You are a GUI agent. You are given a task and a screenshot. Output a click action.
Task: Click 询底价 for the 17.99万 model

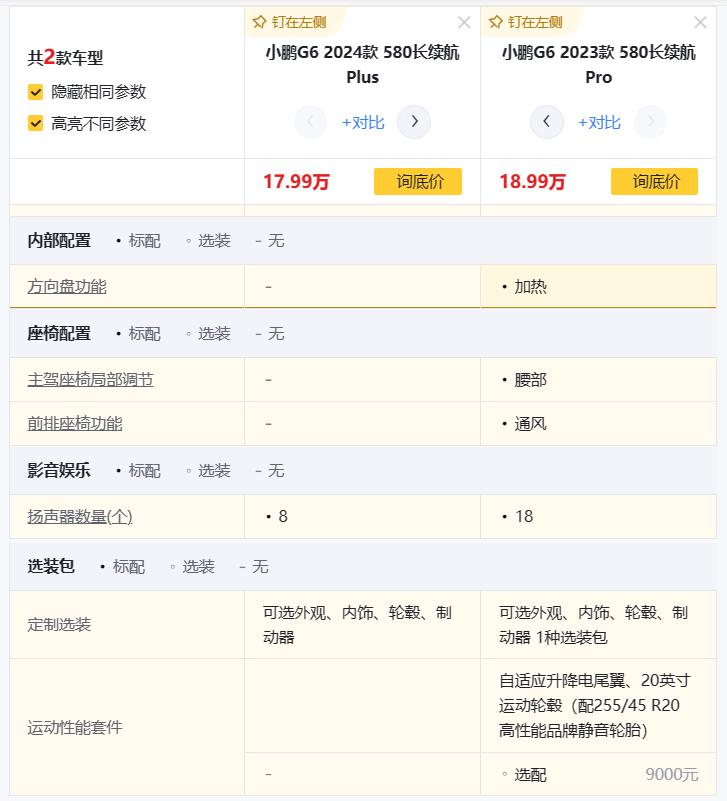[418, 181]
